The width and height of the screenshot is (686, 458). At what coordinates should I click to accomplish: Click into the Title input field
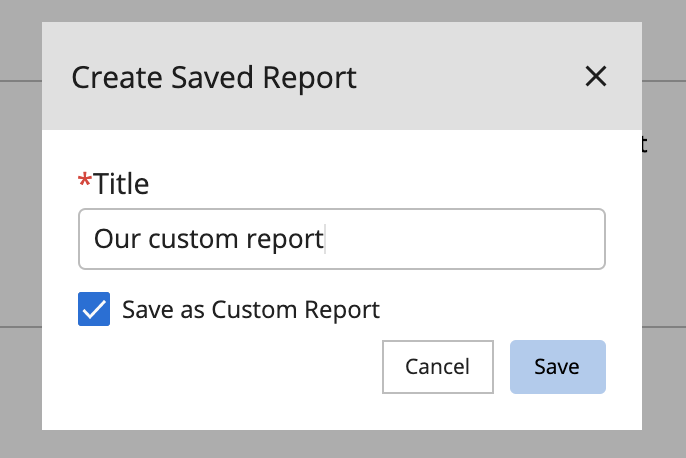[x=342, y=239]
